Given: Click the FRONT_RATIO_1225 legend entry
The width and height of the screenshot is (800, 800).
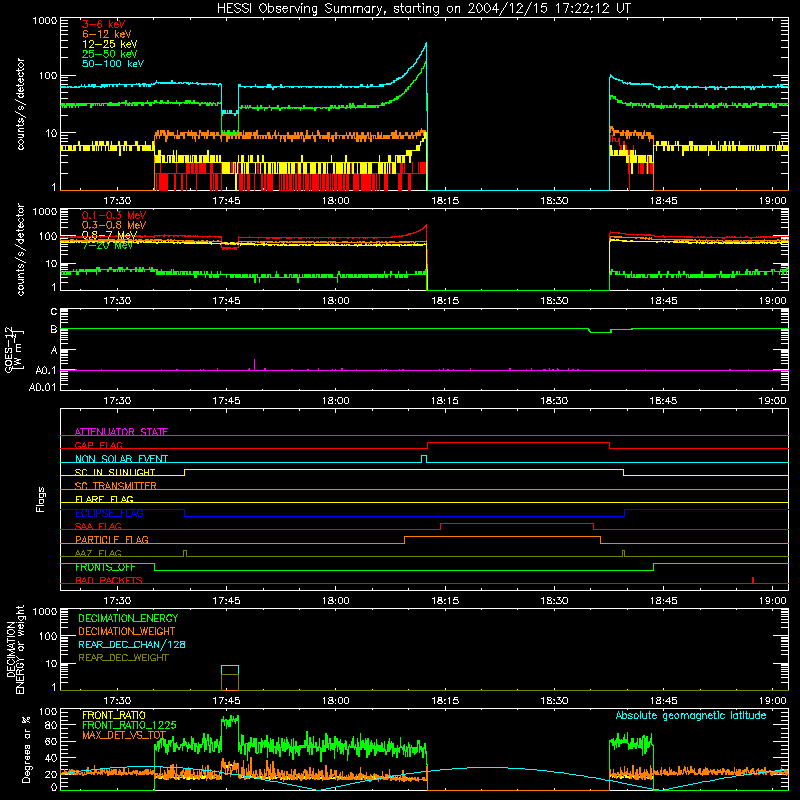Looking at the screenshot, I should 129,725.
